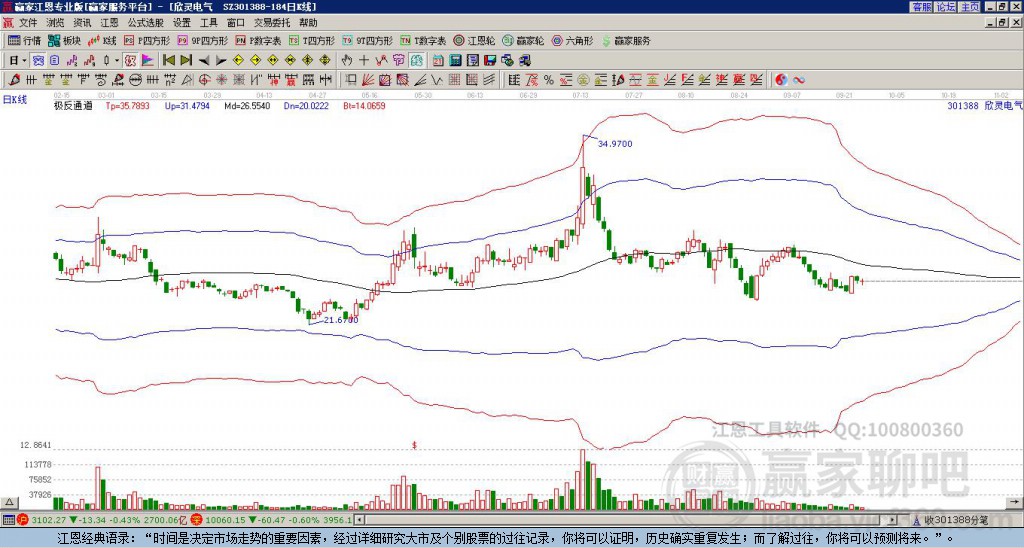Launch the 赢家轮 wheel tool
Screen dimensions: 1024x548
click(523, 40)
